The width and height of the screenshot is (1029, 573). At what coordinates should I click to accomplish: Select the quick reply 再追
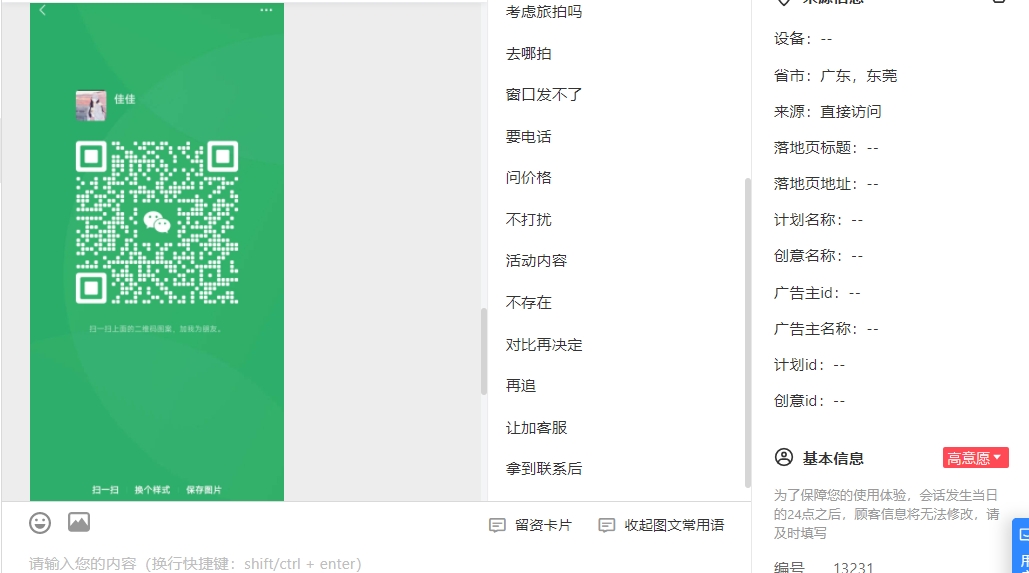tap(520, 386)
